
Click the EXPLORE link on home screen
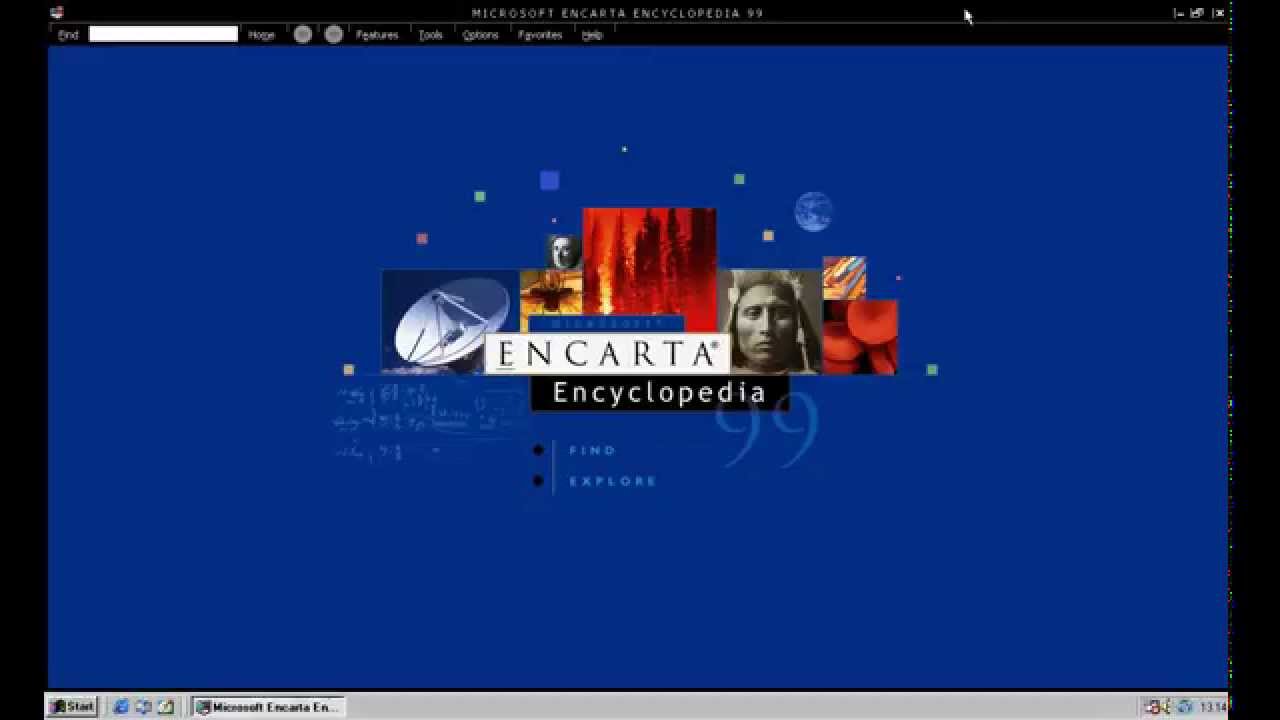(x=613, y=482)
